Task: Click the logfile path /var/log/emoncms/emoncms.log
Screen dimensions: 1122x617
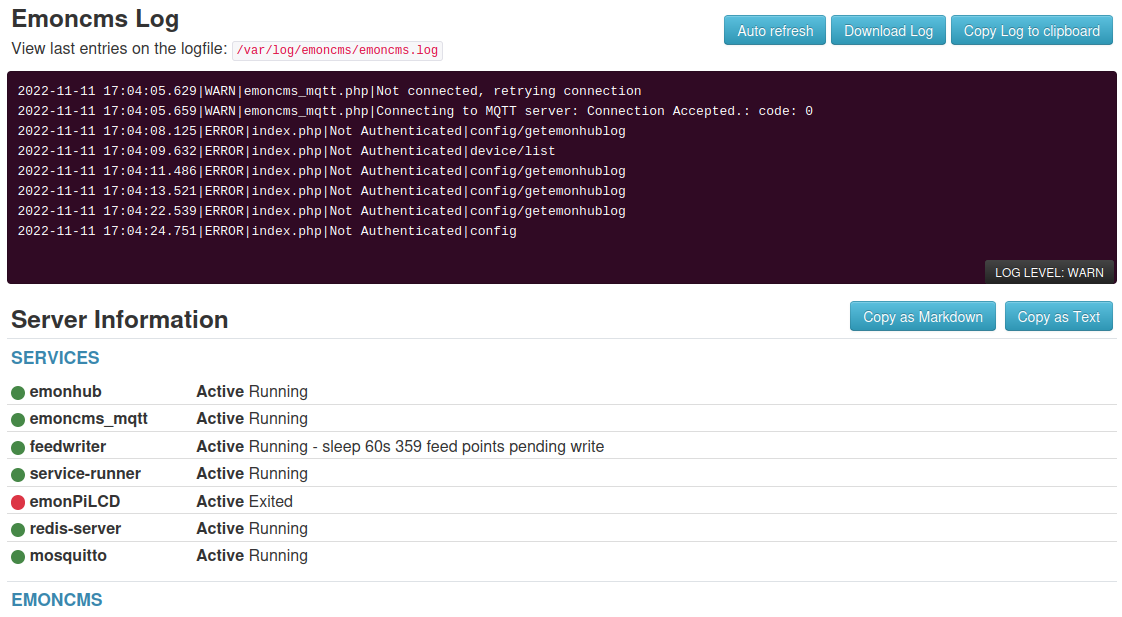Action: (x=336, y=50)
